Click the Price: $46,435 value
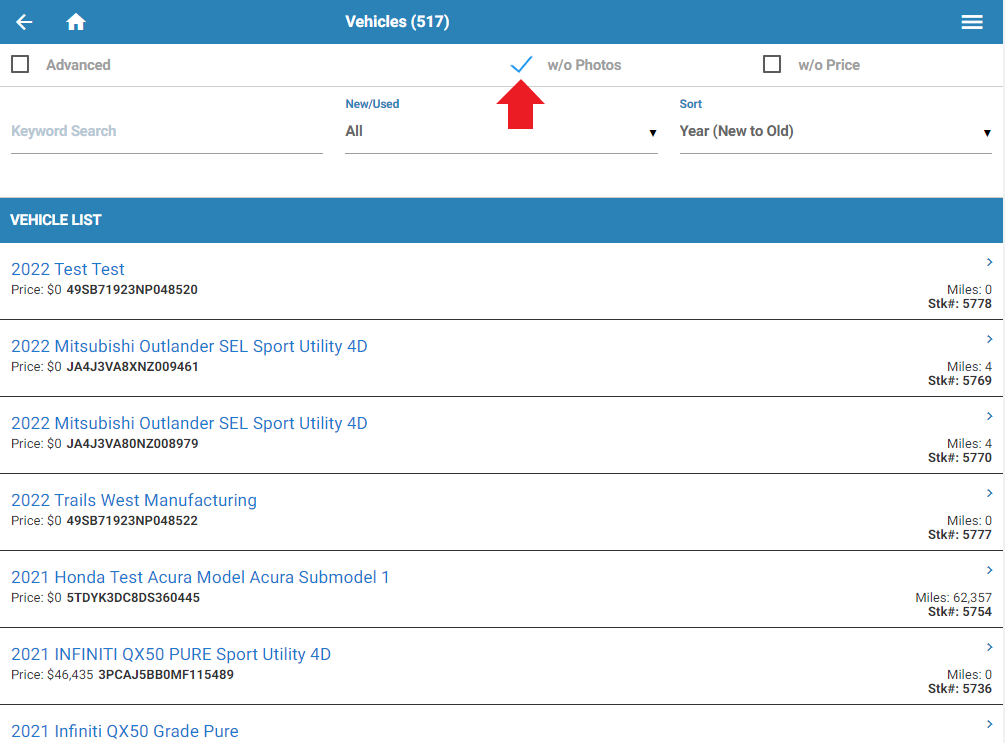This screenshot has height=743, width=1005. pos(52,674)
